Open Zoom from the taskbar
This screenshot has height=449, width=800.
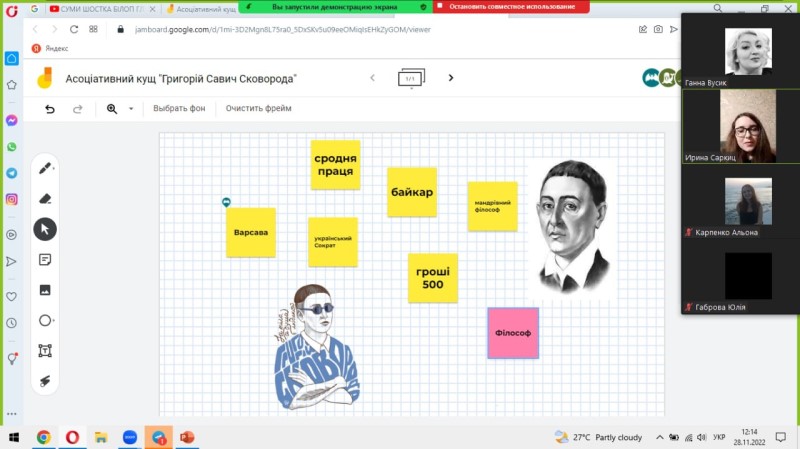(130, 437)
